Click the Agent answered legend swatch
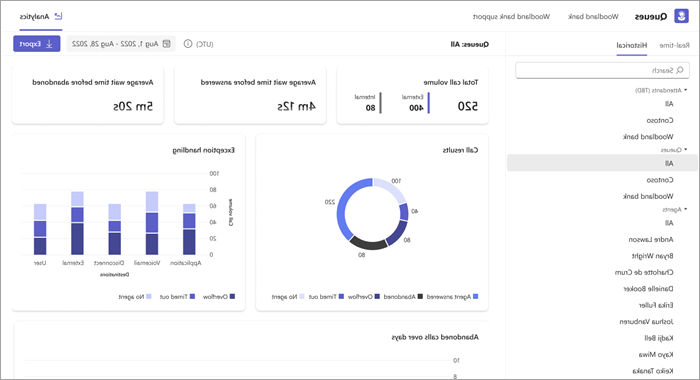This screenshot has width=700, height=380. 475,296
